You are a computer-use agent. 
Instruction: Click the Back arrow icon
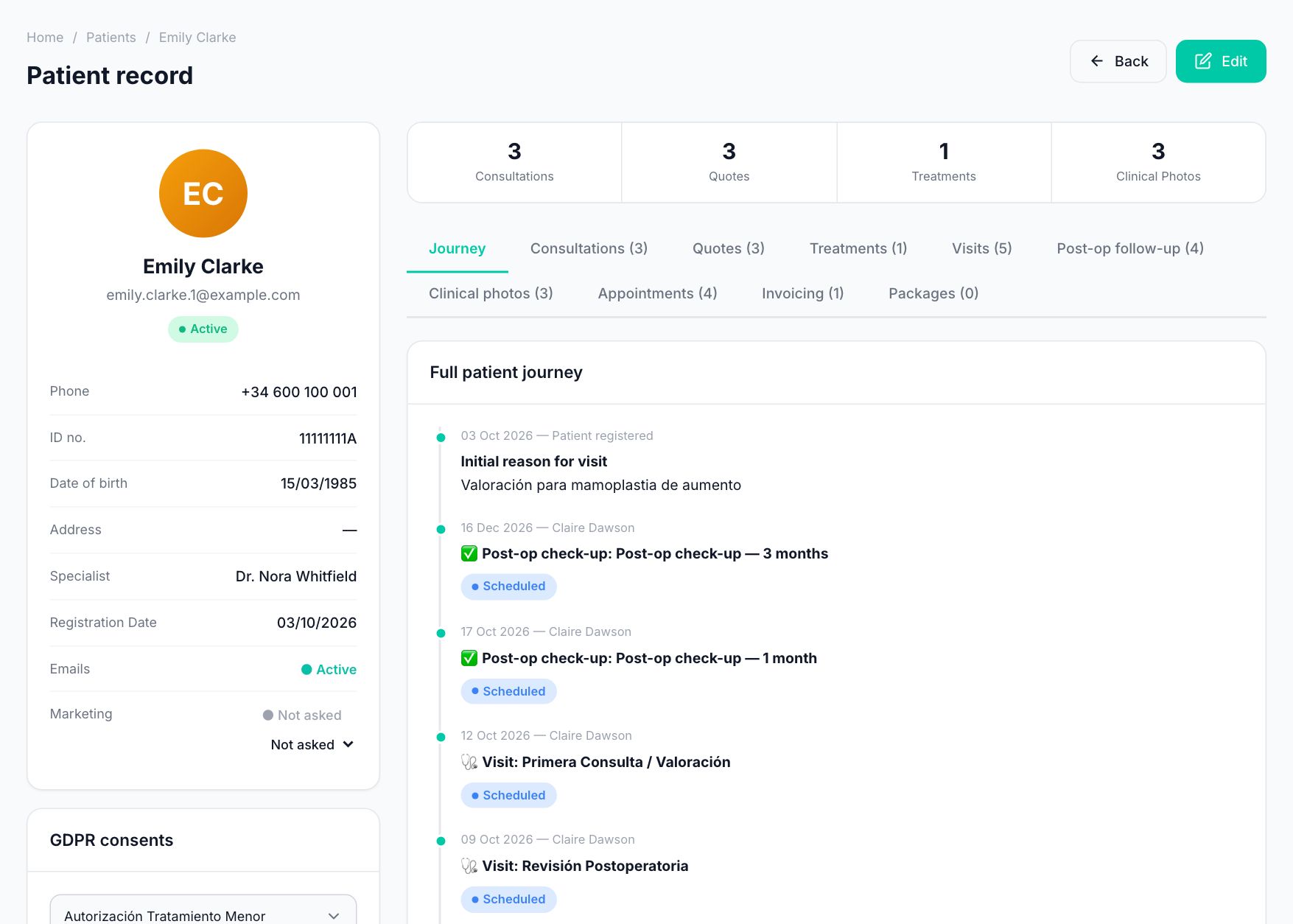(1097, 61)
